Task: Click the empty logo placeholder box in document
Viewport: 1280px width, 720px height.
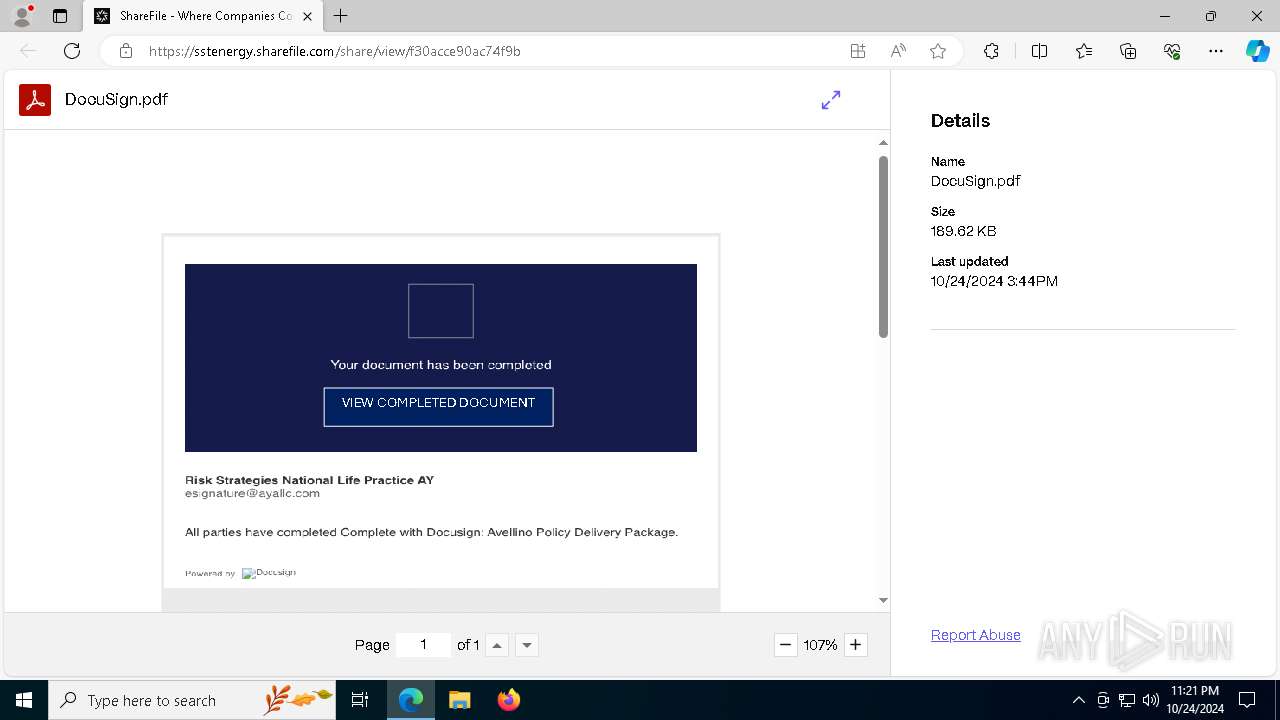Action: [441, 311]
